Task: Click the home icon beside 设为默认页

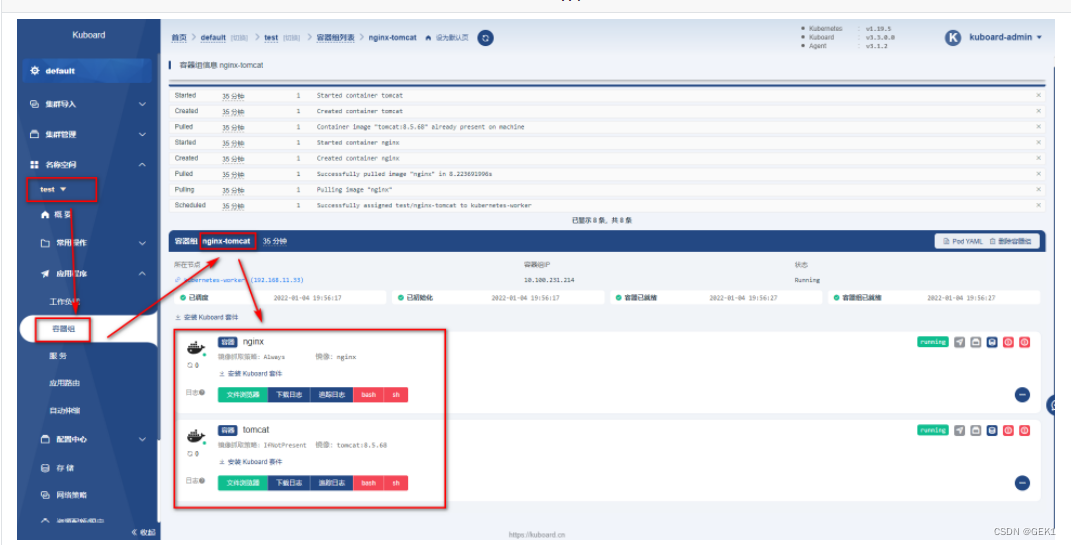Action: tap(428, 38)
